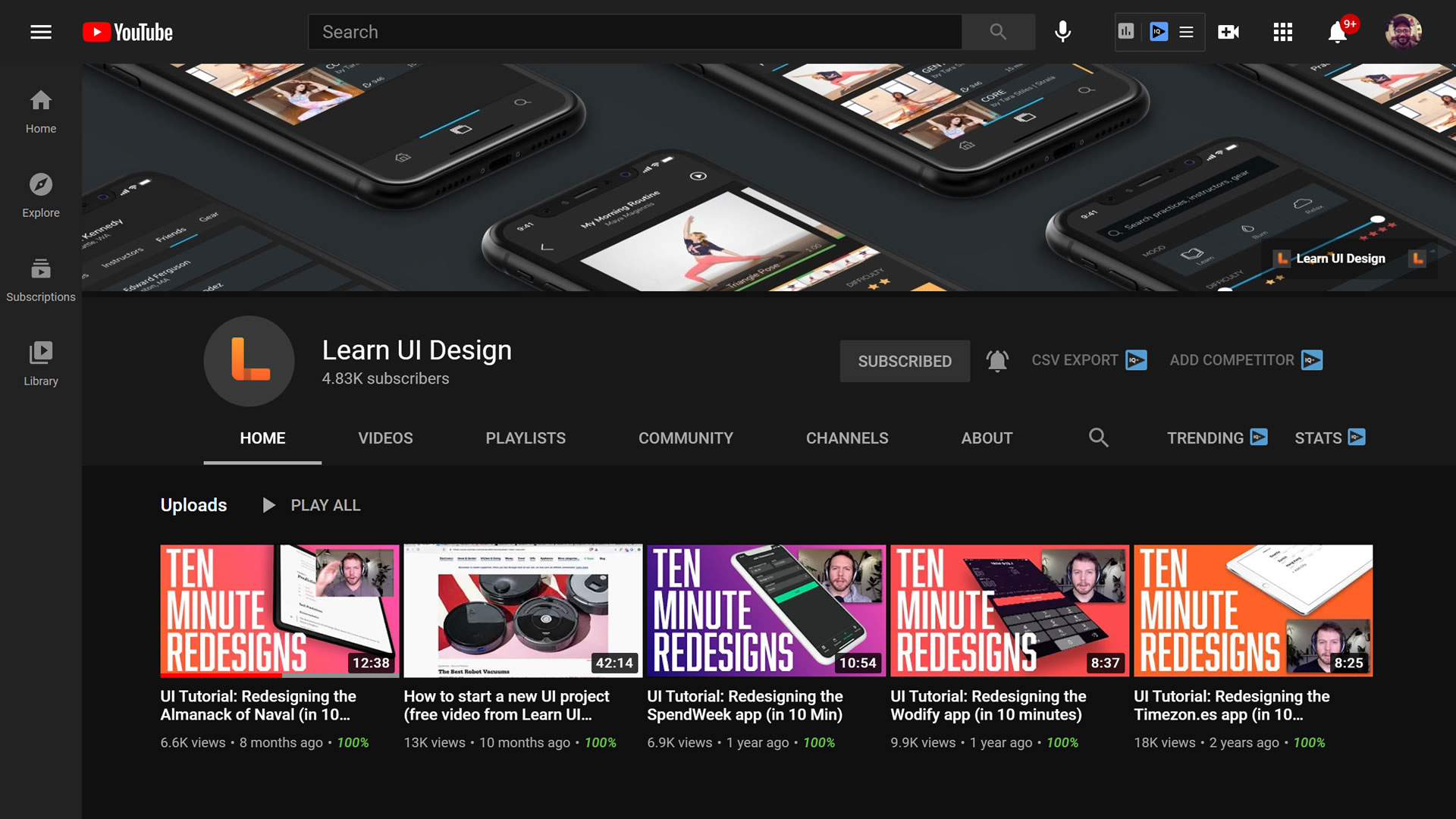
Task: Open vidIQ stats bar chart icon
Action: (1126, 32)
